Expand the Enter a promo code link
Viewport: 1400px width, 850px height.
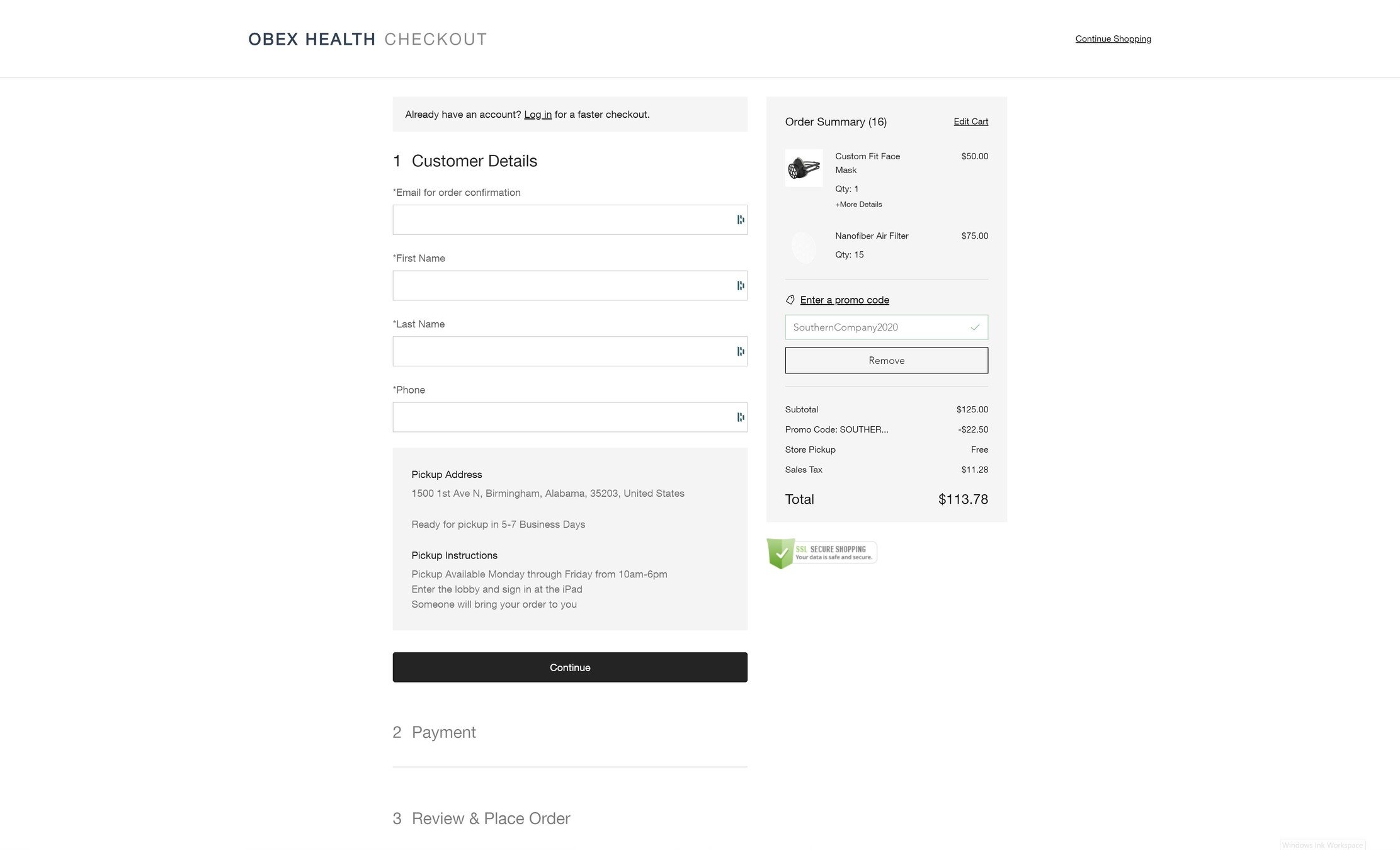click(844, 300)
